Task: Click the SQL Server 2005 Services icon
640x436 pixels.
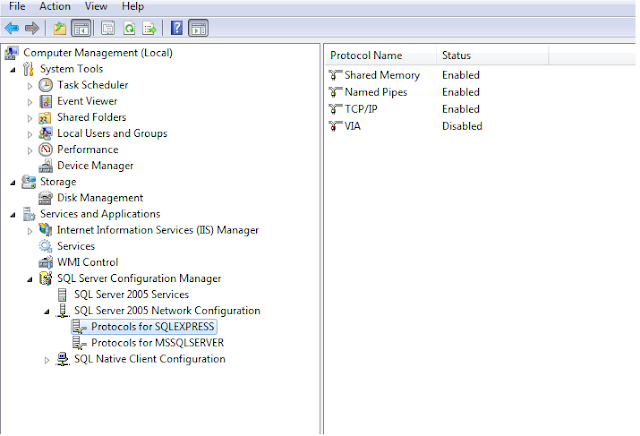Action: point(62,295)
